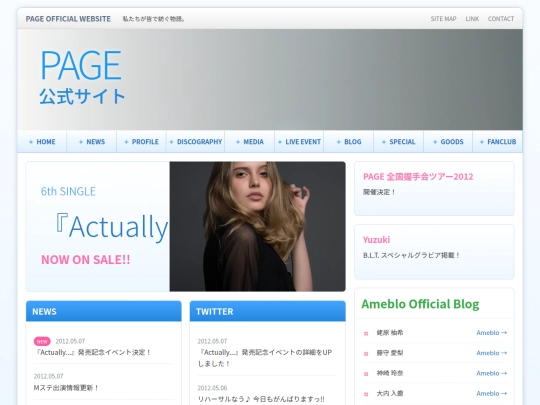Switch to the MEDIA navigation tab
Image resolution: width=540 pixels, height=405 pixels.
[250, 142]
